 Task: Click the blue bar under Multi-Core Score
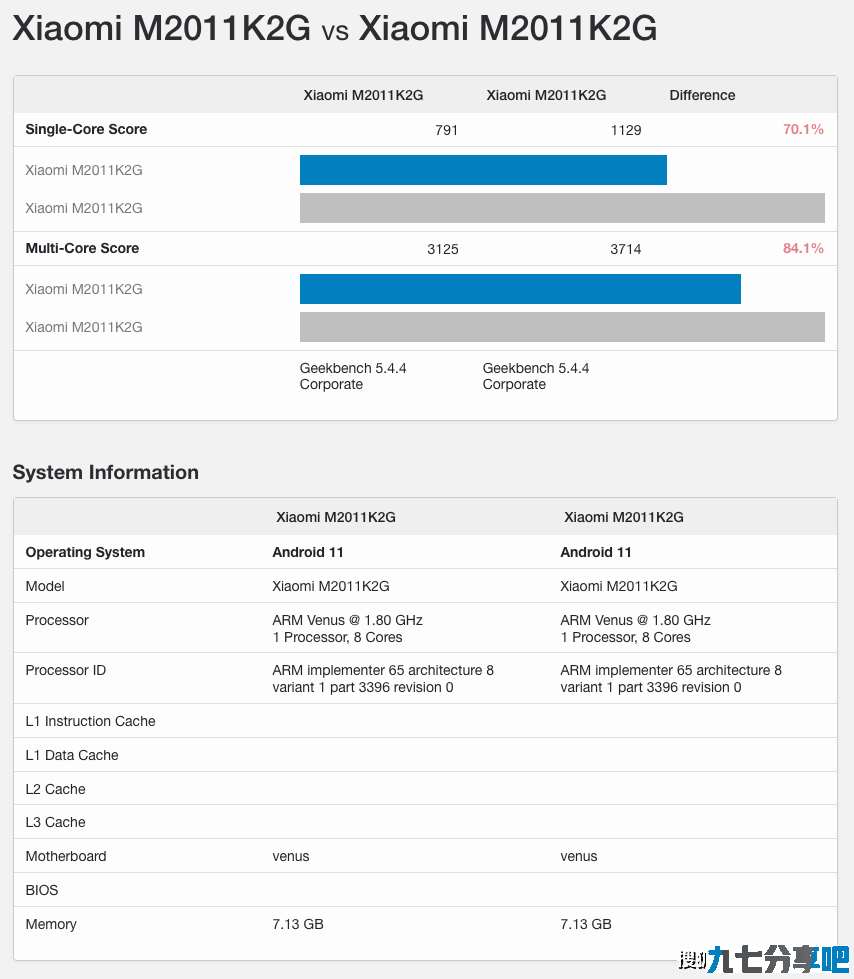[520, 289]
